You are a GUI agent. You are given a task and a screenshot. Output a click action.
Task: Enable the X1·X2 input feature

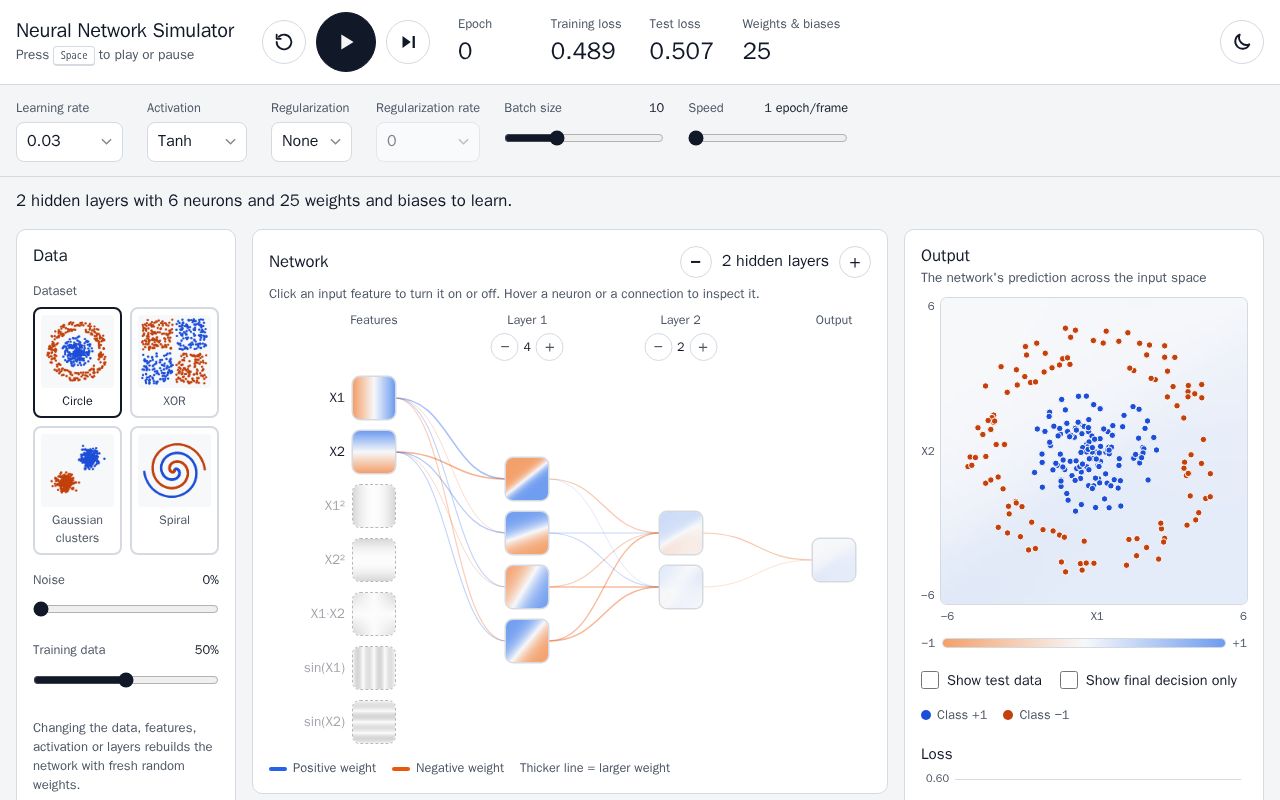(374, 614)
